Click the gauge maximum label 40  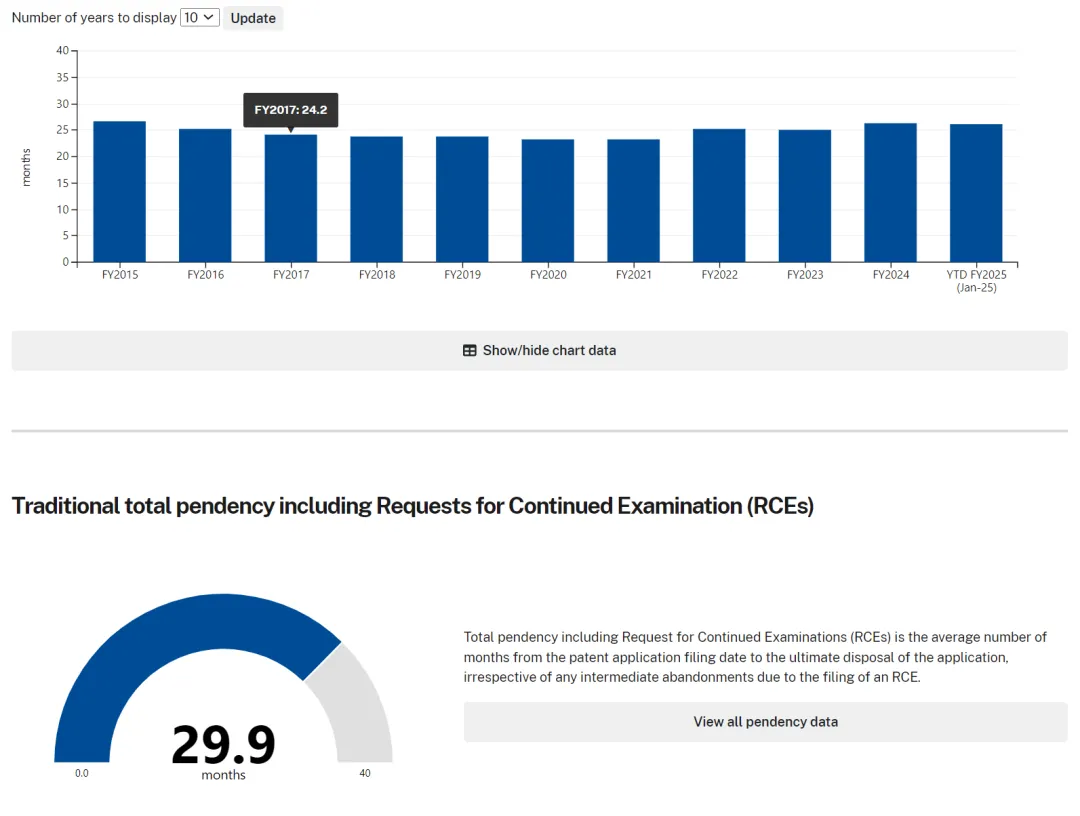pos(365,773)
